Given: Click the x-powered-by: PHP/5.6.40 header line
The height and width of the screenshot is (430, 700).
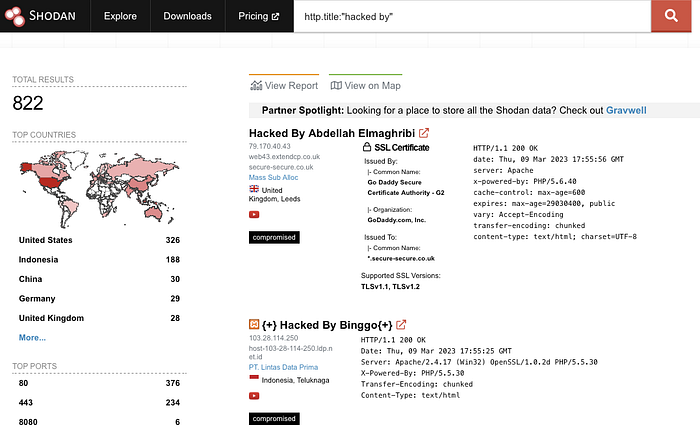Looking at the screenshot, I should tap(525, 181).
